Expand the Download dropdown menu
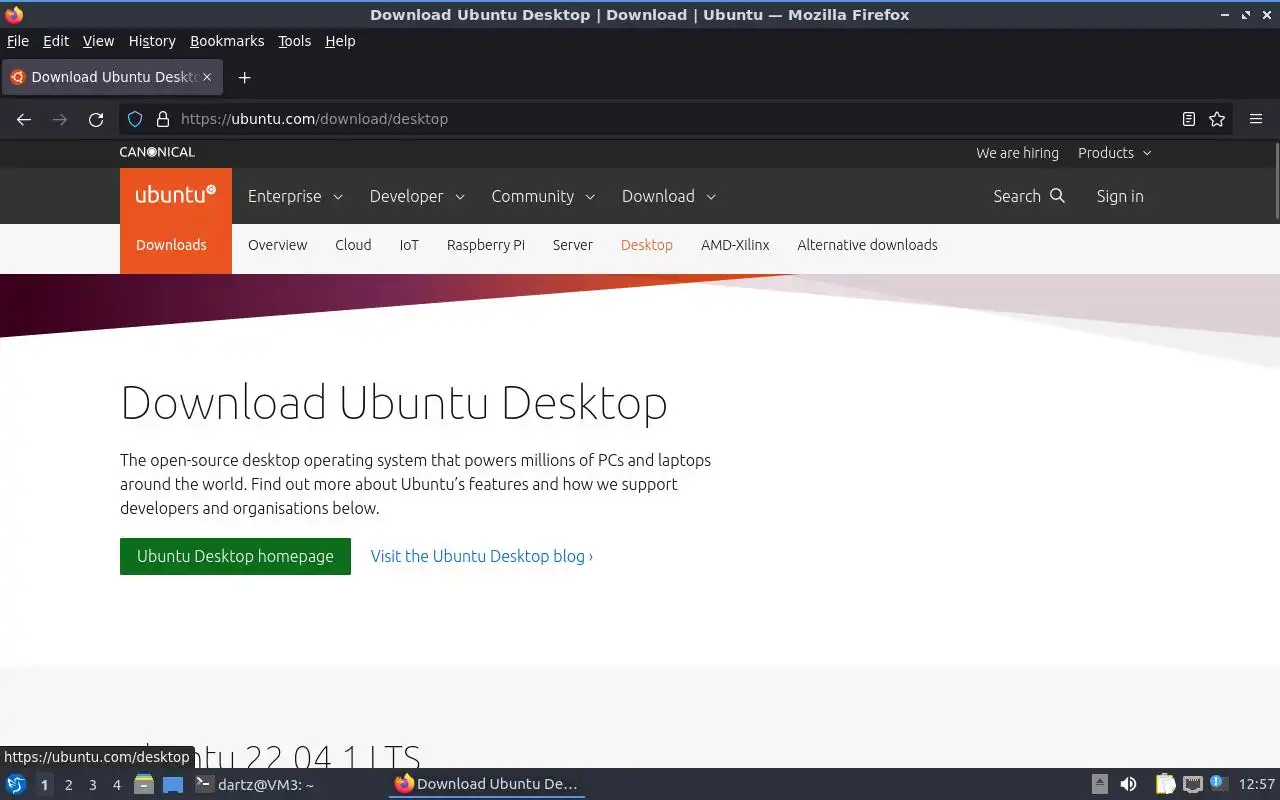Viewport: 1280px width, 800px height. [669, 196]
